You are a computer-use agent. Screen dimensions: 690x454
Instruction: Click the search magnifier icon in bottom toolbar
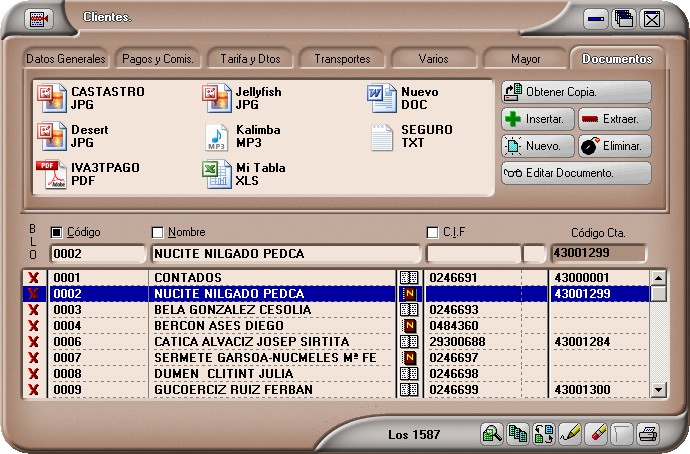click(492, 434)
